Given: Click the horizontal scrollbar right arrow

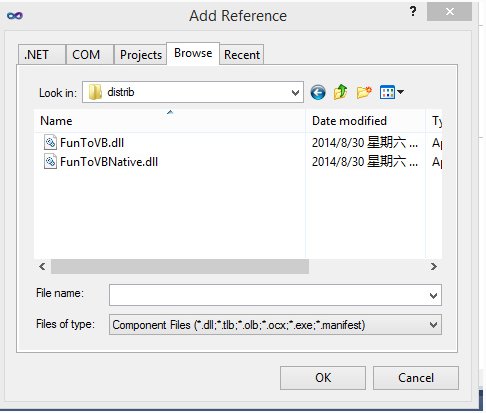Looking at the screenshot, I should tap(433, 266).
